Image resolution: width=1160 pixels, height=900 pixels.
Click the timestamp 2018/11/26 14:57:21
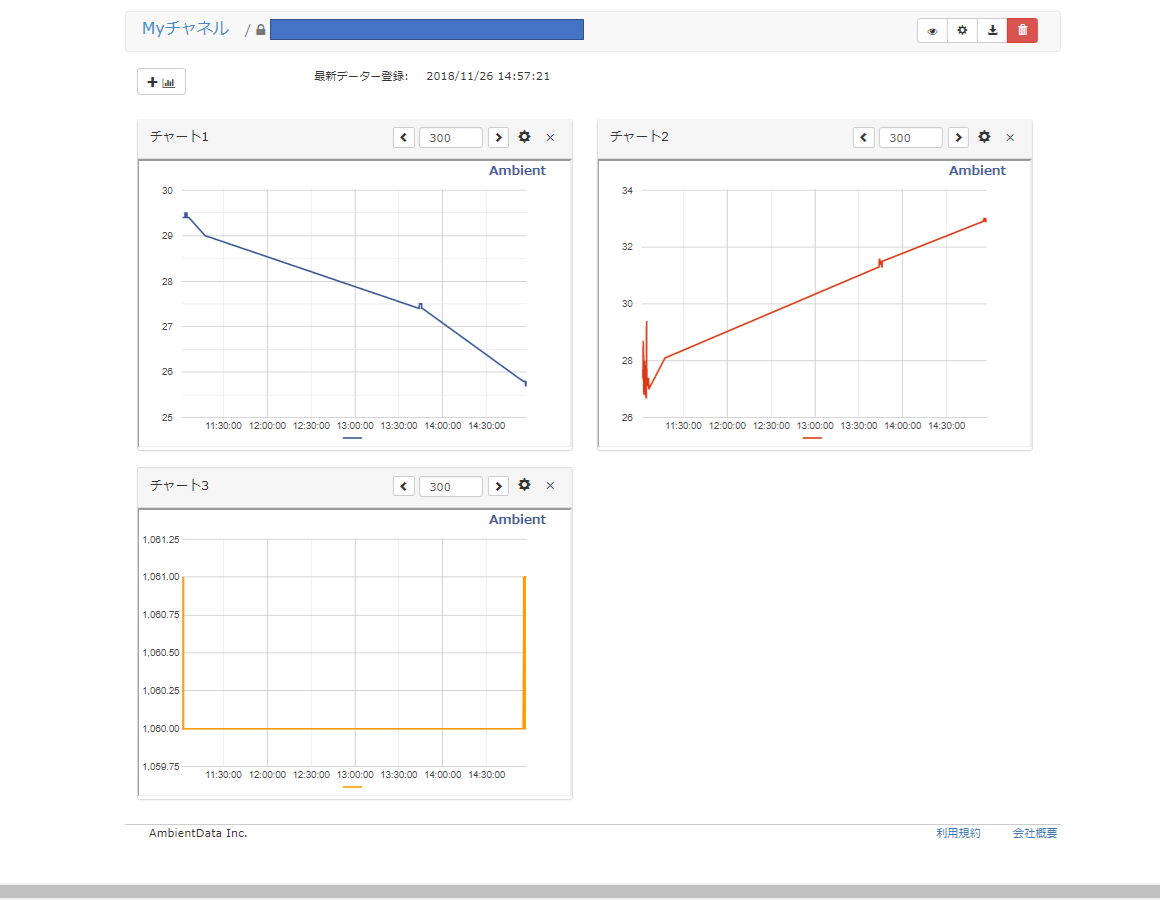(x=488, y=76)
